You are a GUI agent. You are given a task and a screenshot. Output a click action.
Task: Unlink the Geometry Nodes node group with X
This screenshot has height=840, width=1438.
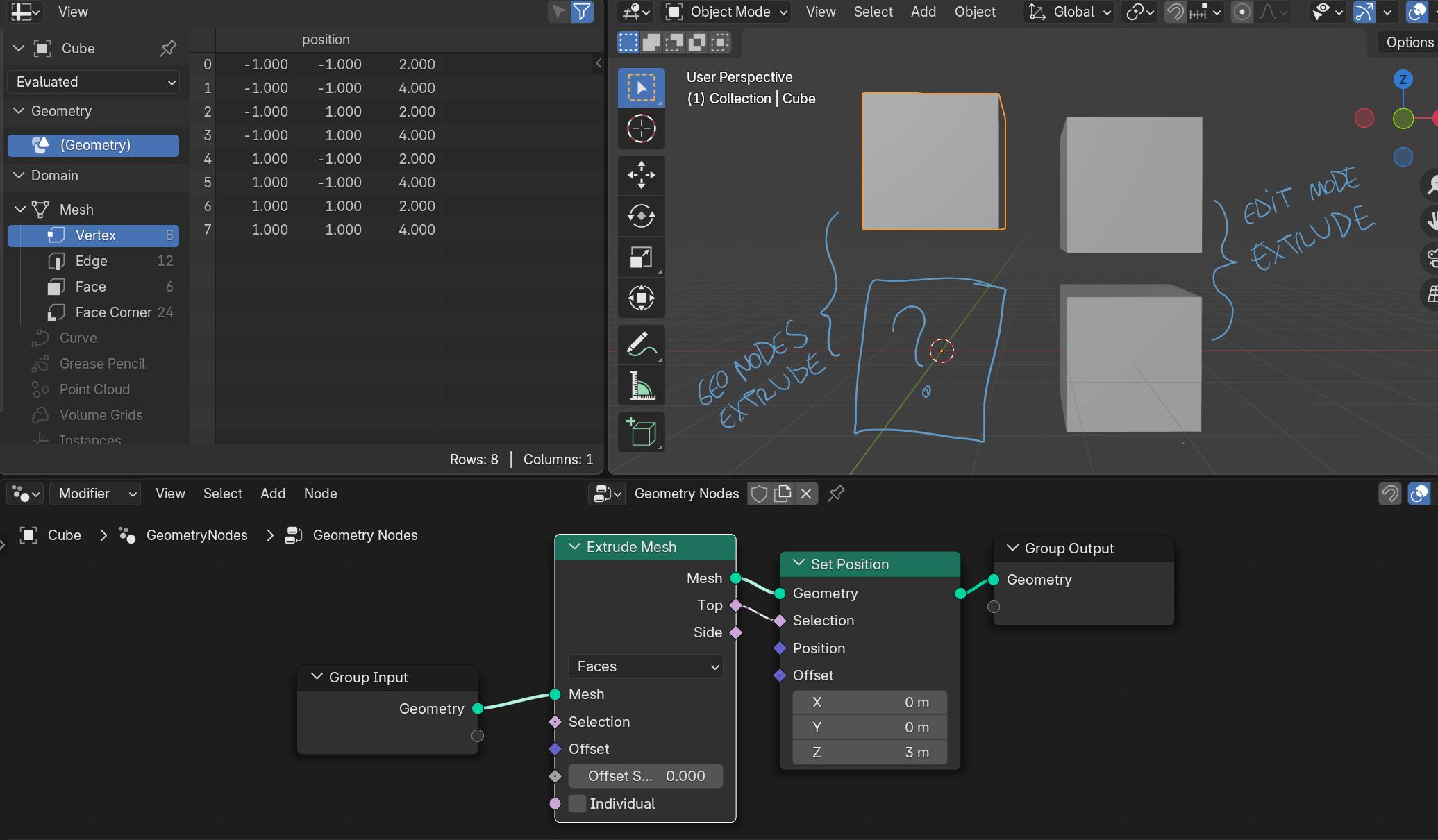tap(805, 494)
